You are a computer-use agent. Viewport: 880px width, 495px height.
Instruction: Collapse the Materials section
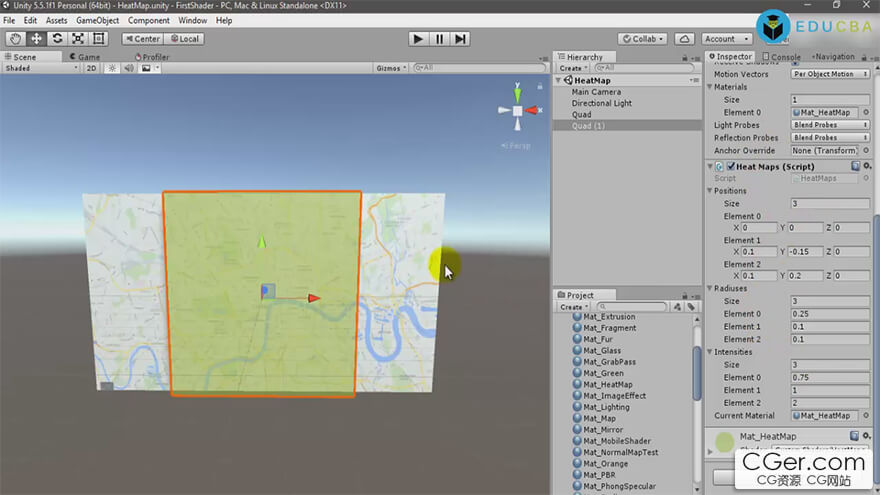pos(709,87)
